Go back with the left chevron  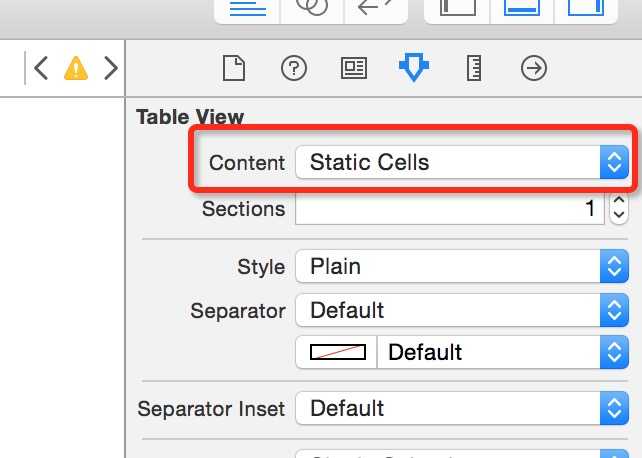[41, 68]
